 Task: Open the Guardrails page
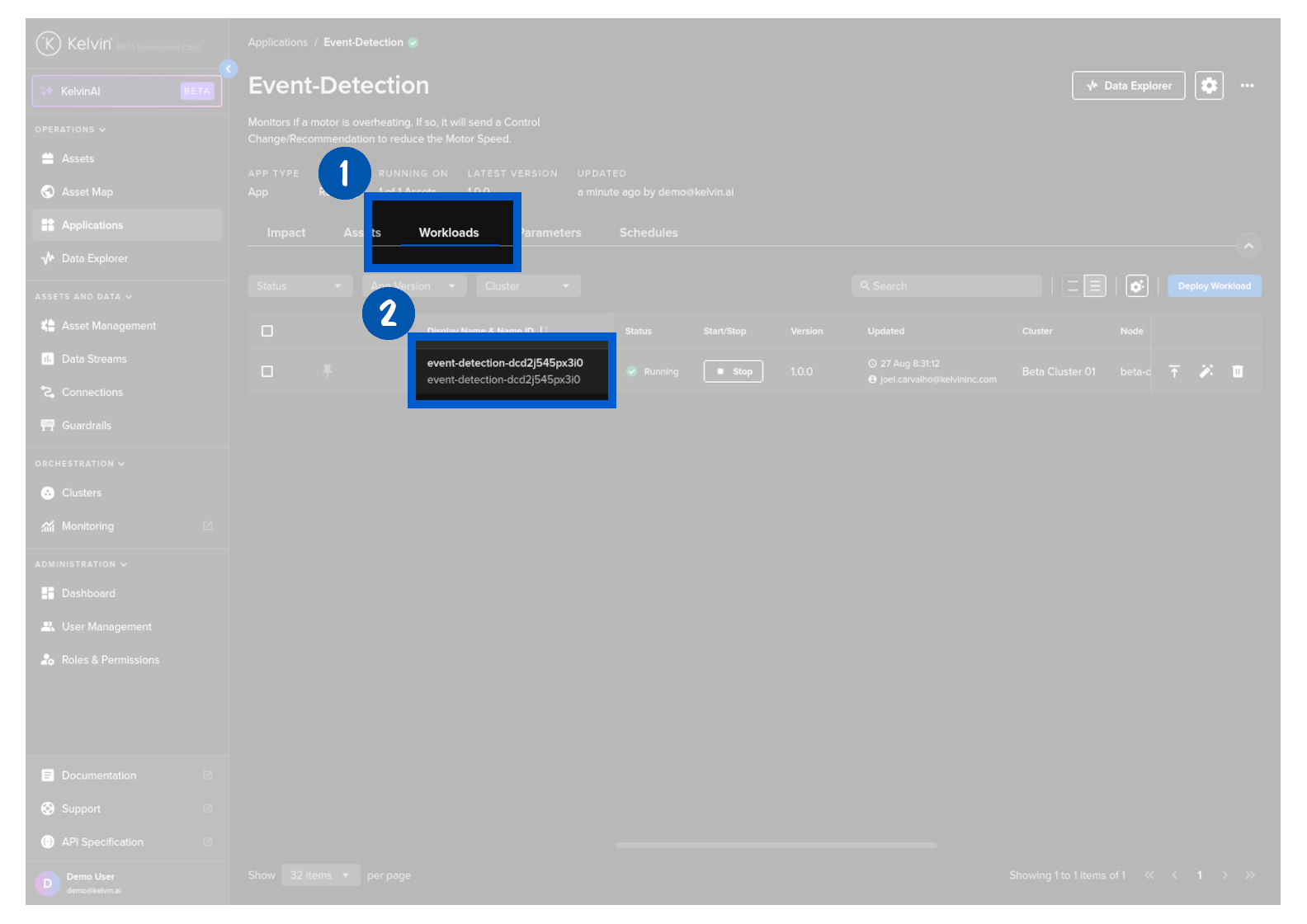point(127,426)
